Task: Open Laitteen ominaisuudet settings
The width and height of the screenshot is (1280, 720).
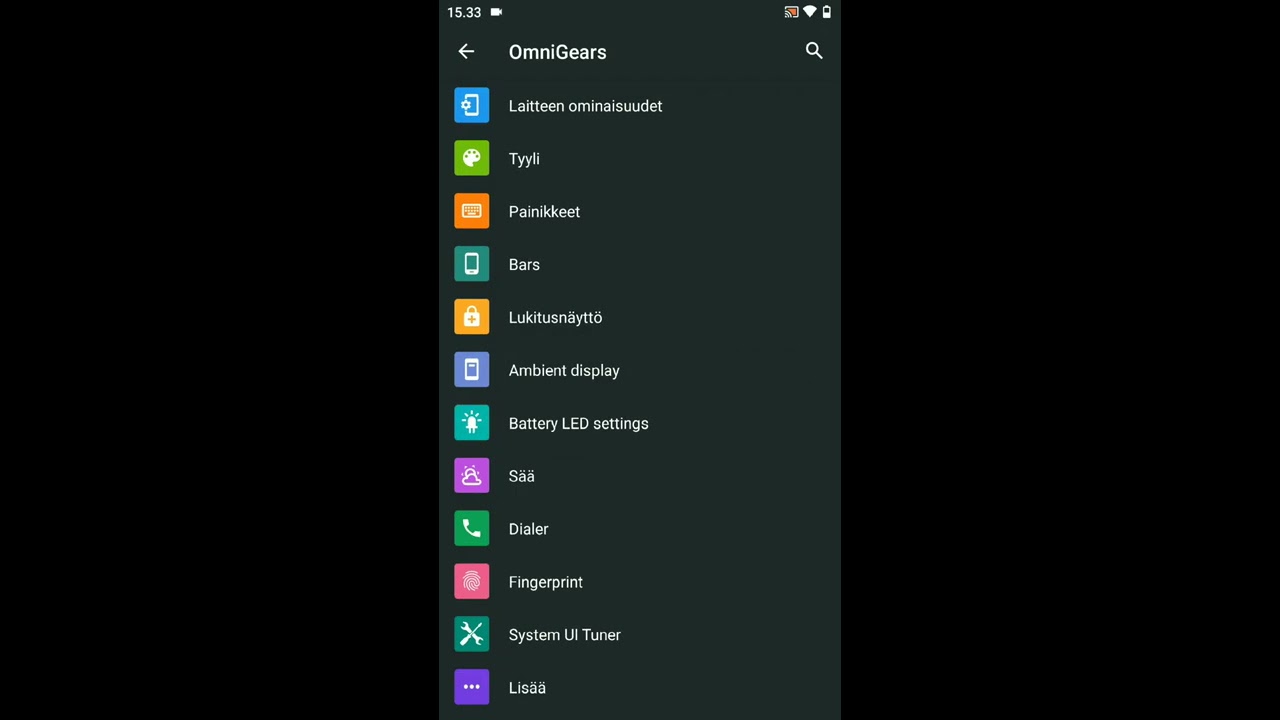Action: [x=640, y=106]
